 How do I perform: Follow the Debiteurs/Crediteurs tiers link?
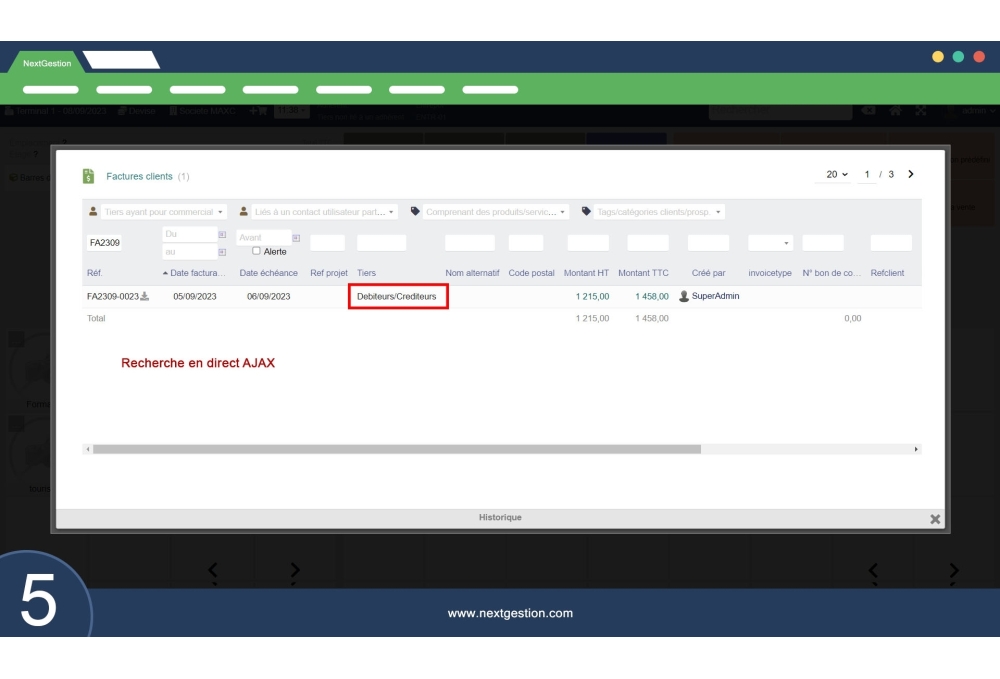coord(397,296)
